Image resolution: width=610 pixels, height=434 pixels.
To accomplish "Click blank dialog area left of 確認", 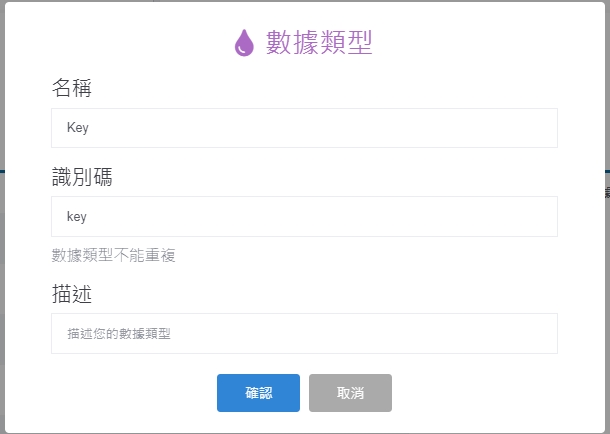I will click(x=130, y=393).
